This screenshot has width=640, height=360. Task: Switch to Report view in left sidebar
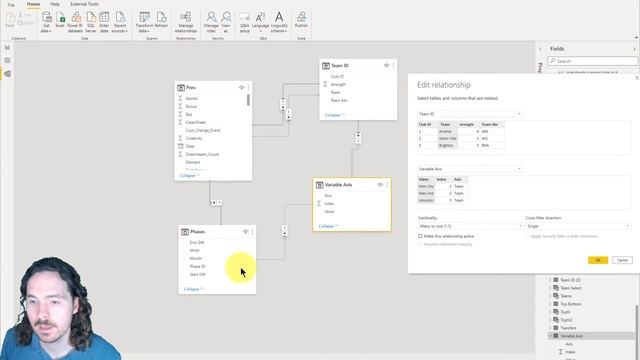click(7, 48)
